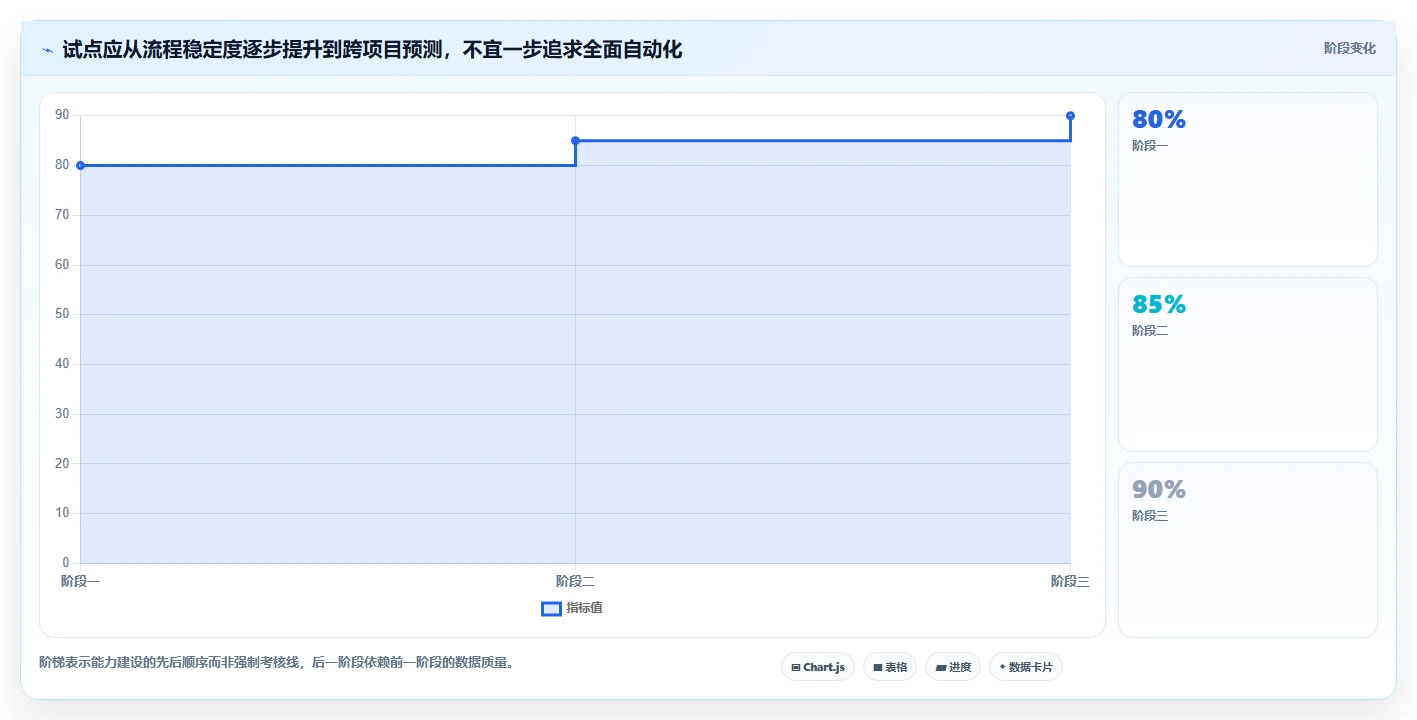The width and height of the screenshot is (1417, 720).
Task: Click the chart data point at value 90
Action: tap(1070, 116)
